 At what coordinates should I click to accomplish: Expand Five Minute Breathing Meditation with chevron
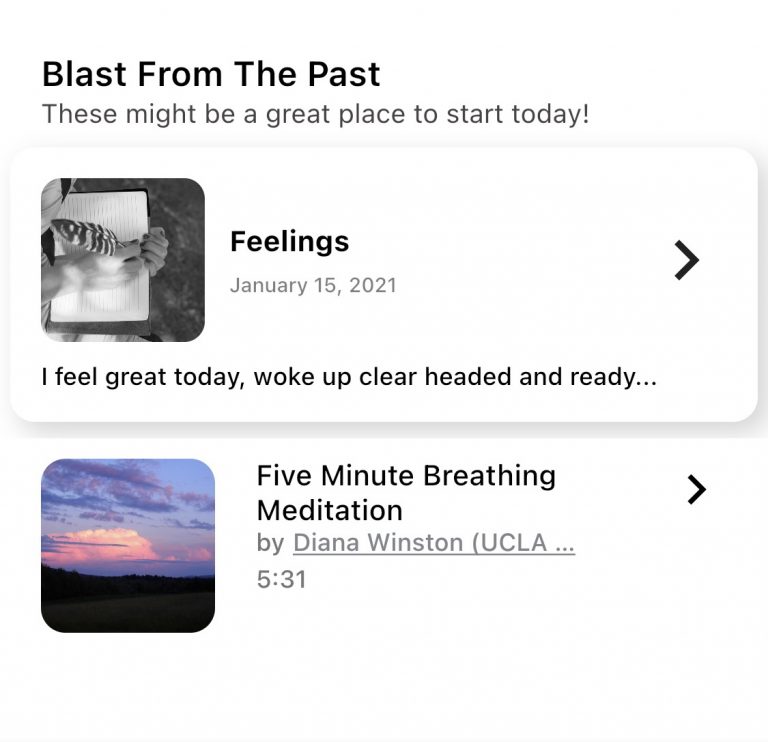click(x=696, y=489)
